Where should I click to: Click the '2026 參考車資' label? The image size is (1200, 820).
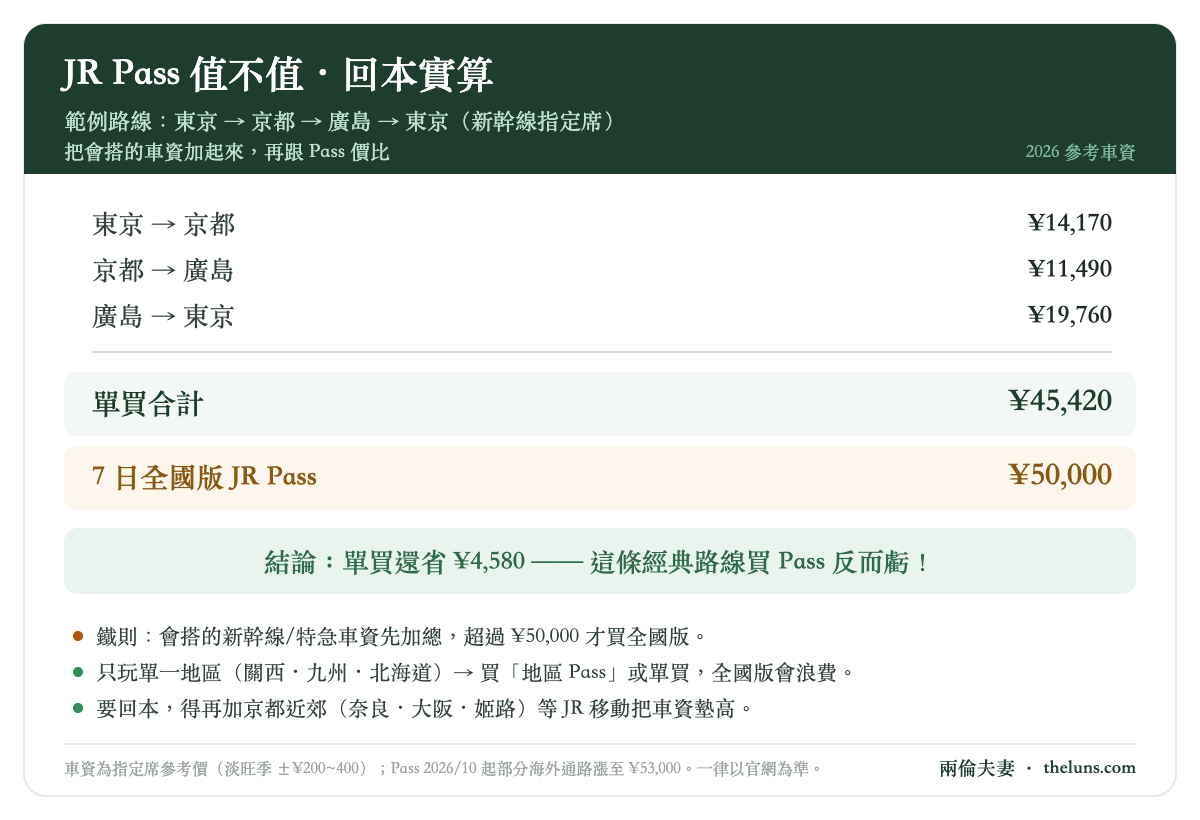tap(1080, 153)
